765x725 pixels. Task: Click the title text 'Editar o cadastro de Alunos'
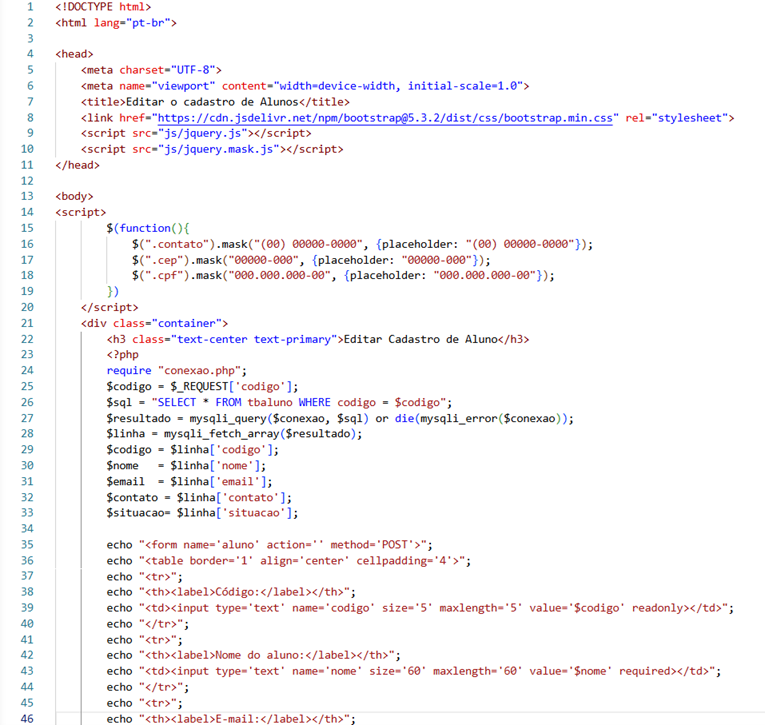pos(212,102)
